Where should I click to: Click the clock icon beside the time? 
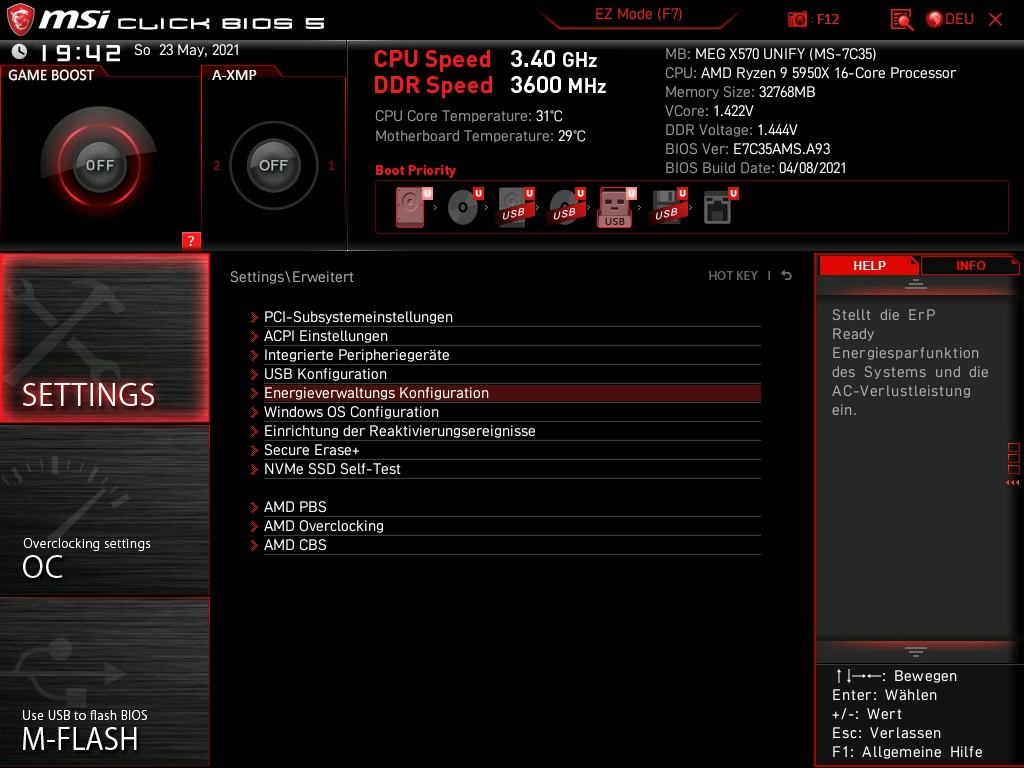[20, 51]
